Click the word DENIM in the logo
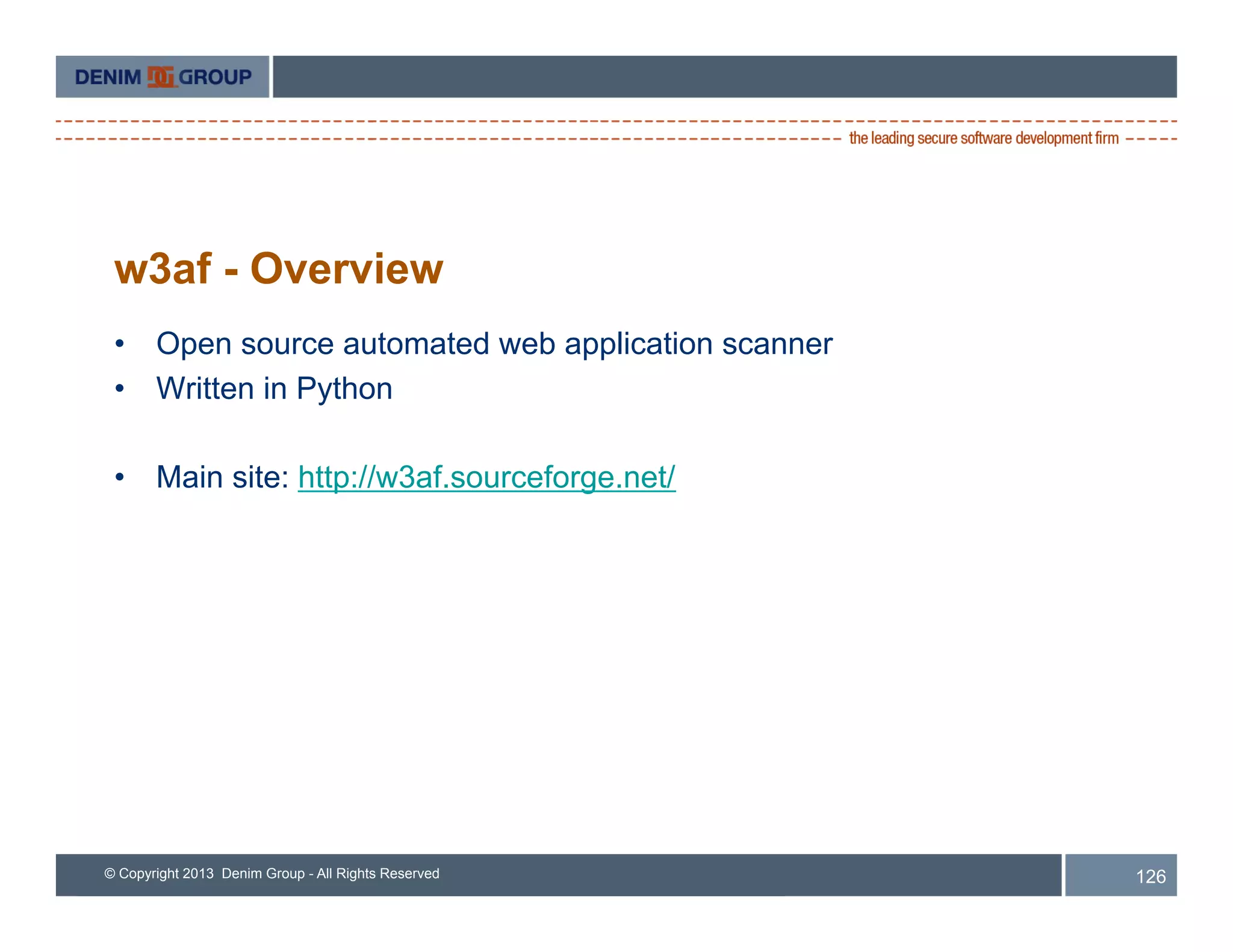The height and width of the screenshot is (952, 1233). 108,78
